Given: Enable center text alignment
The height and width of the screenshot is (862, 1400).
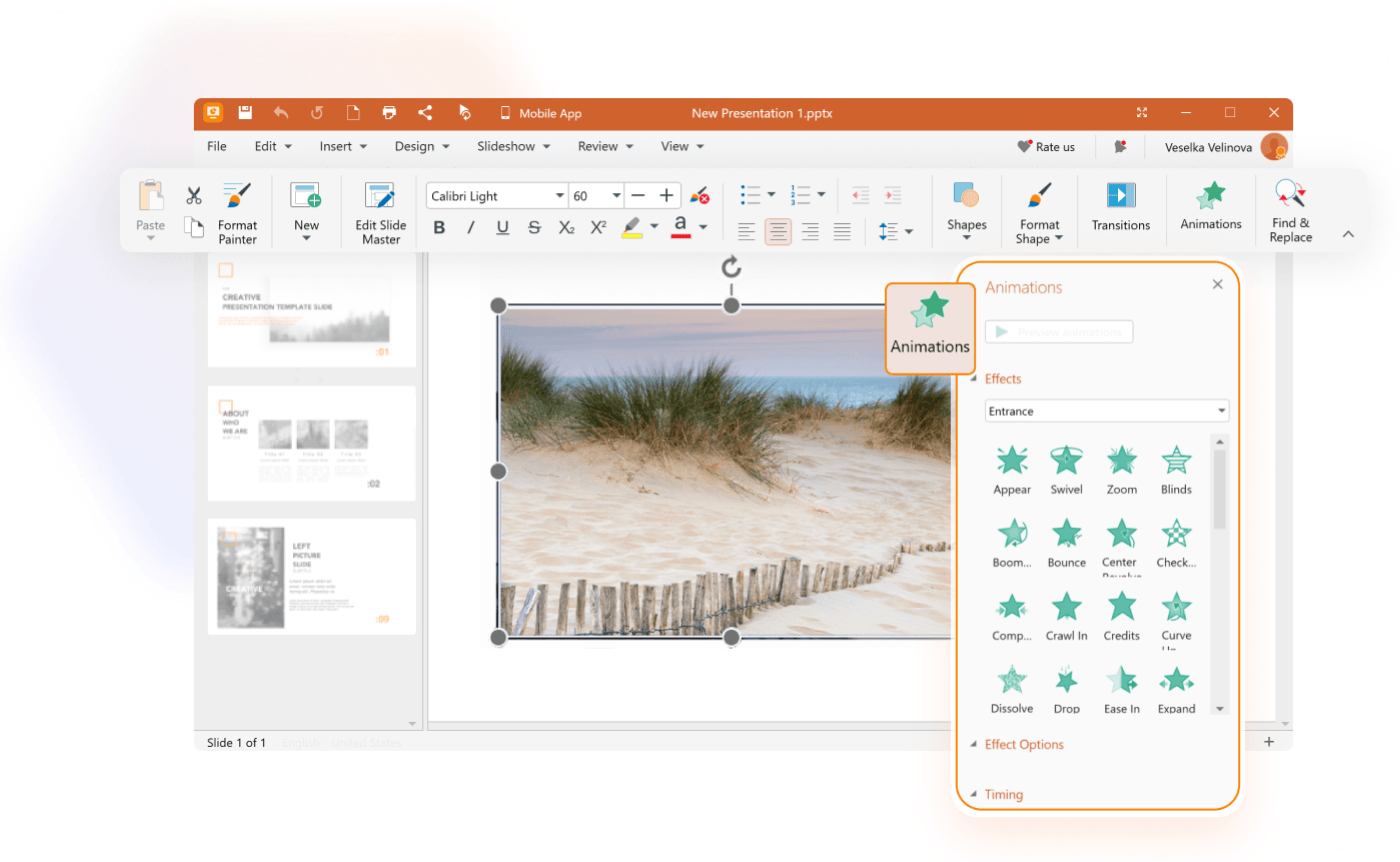Looking at the screenshot, I should (x=778, y=232).
